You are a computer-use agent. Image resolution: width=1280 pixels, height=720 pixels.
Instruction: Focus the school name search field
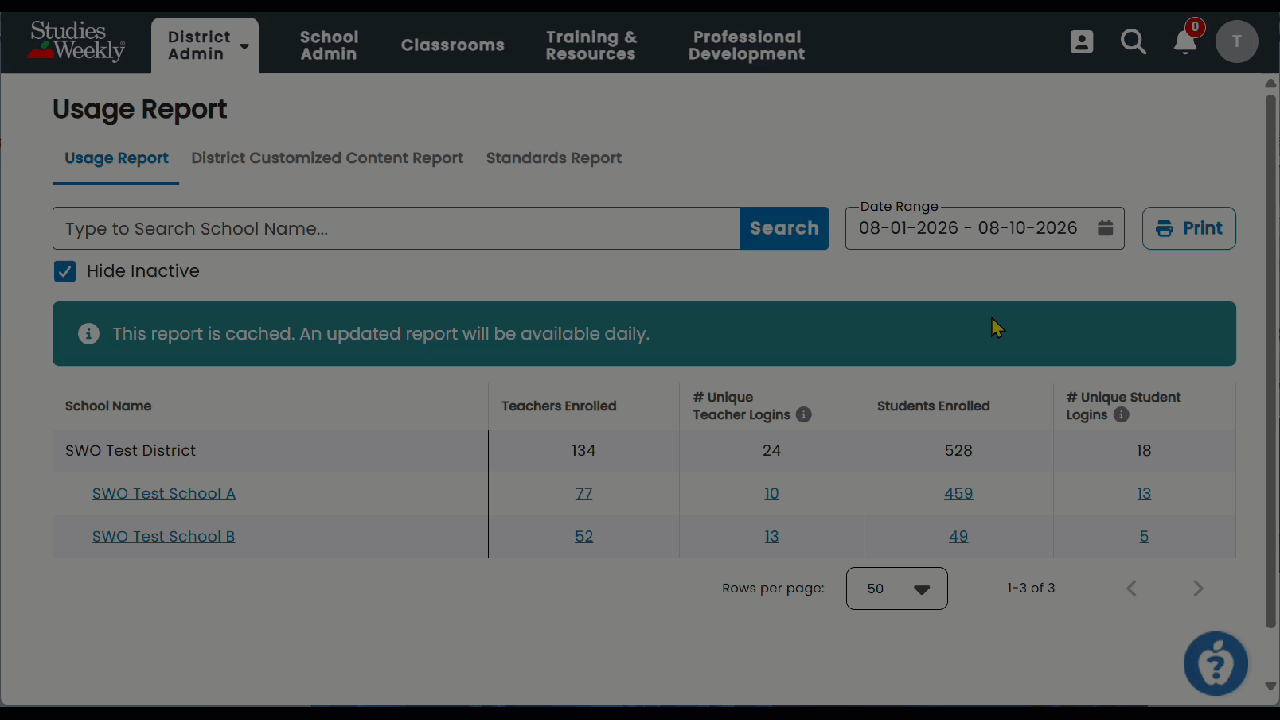[x=396, y=229]
